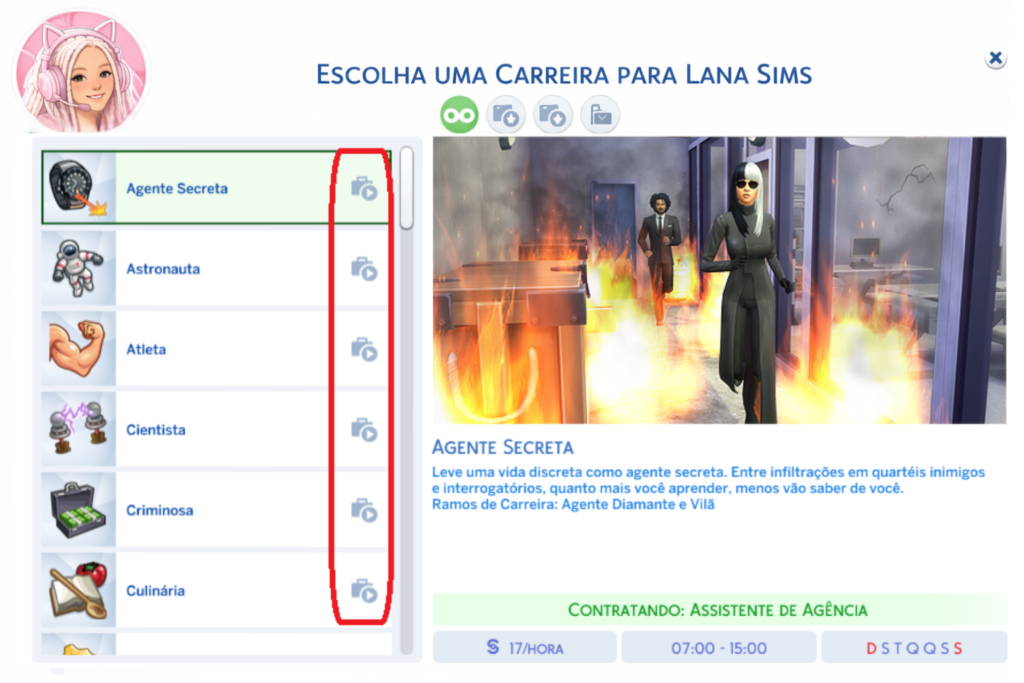Screen dimensions: 1024x683
Task: Click the Agente Secreta preview image
Action: click(719, 280)
